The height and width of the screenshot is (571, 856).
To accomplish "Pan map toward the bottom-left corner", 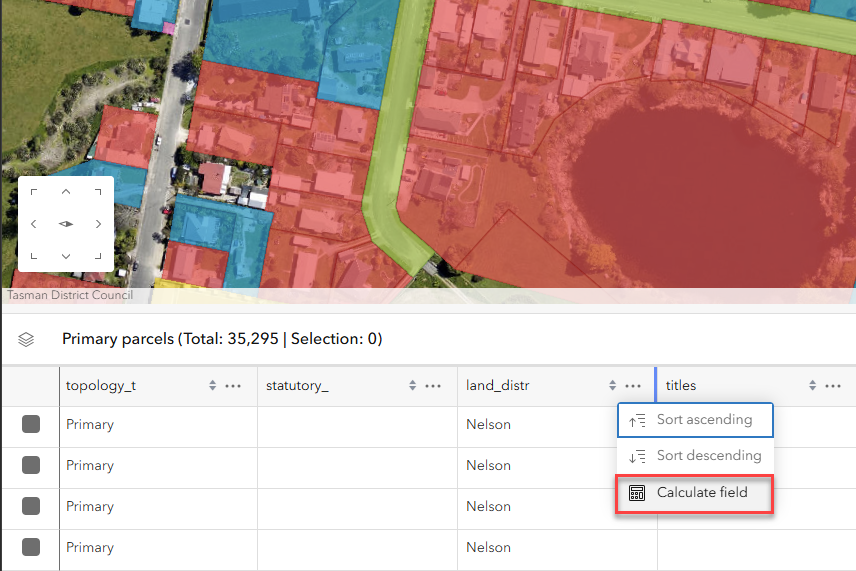I will [34, 256].
